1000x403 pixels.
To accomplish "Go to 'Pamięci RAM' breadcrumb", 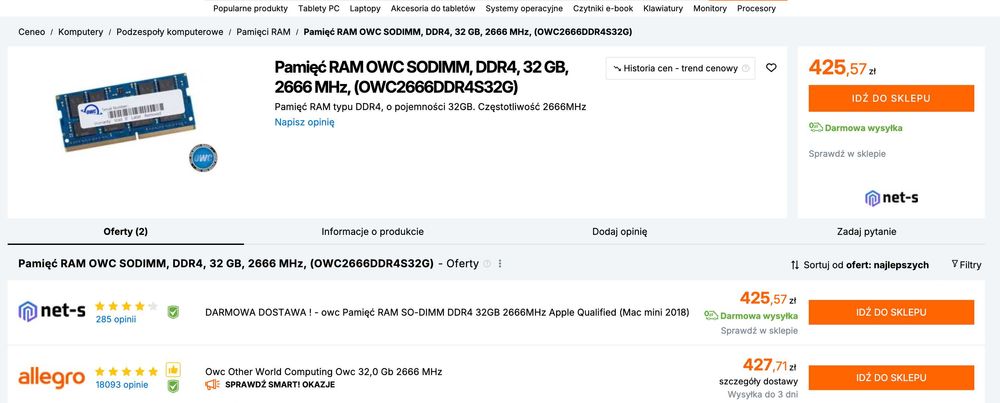I will click(x=263, y=31).
